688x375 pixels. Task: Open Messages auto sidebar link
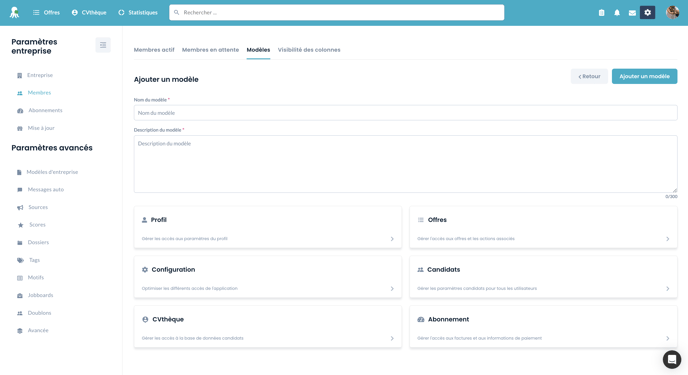click(x=46, y=190)
